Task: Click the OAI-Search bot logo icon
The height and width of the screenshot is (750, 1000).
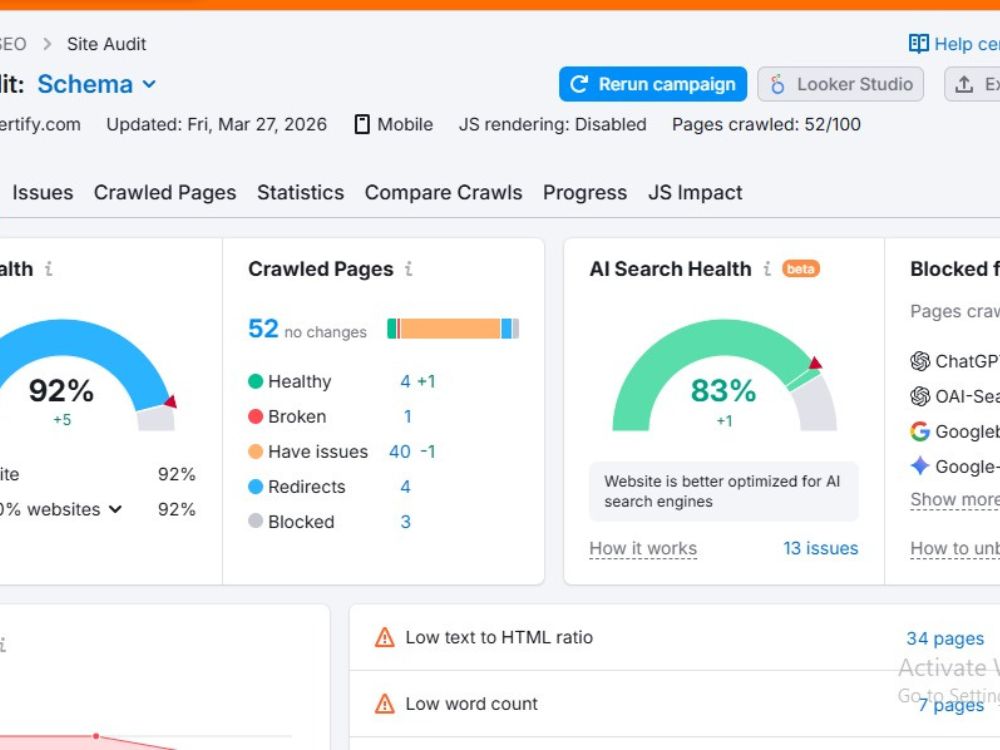Action: (x=920, y=396)
